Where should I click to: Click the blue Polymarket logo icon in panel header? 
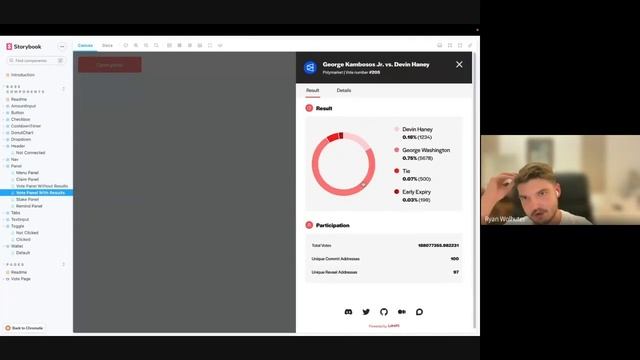click(310, 67)
